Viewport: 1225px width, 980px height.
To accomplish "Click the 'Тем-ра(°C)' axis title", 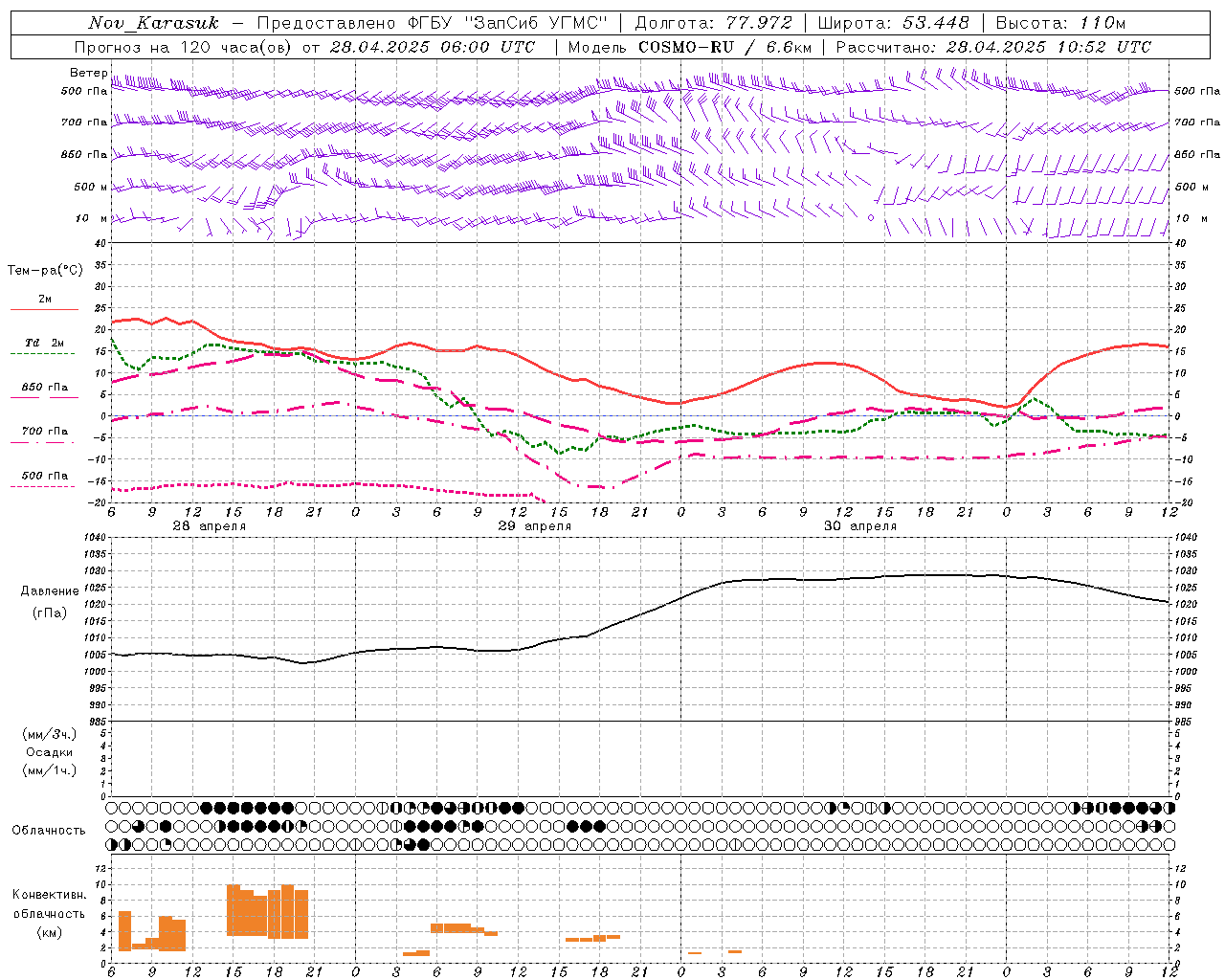I will click(x=45, y=271).
